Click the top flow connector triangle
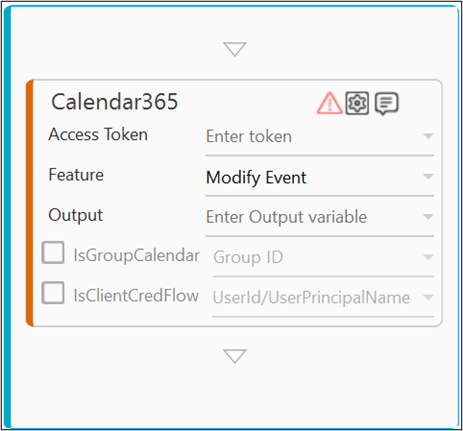 (x=235, y=49)
